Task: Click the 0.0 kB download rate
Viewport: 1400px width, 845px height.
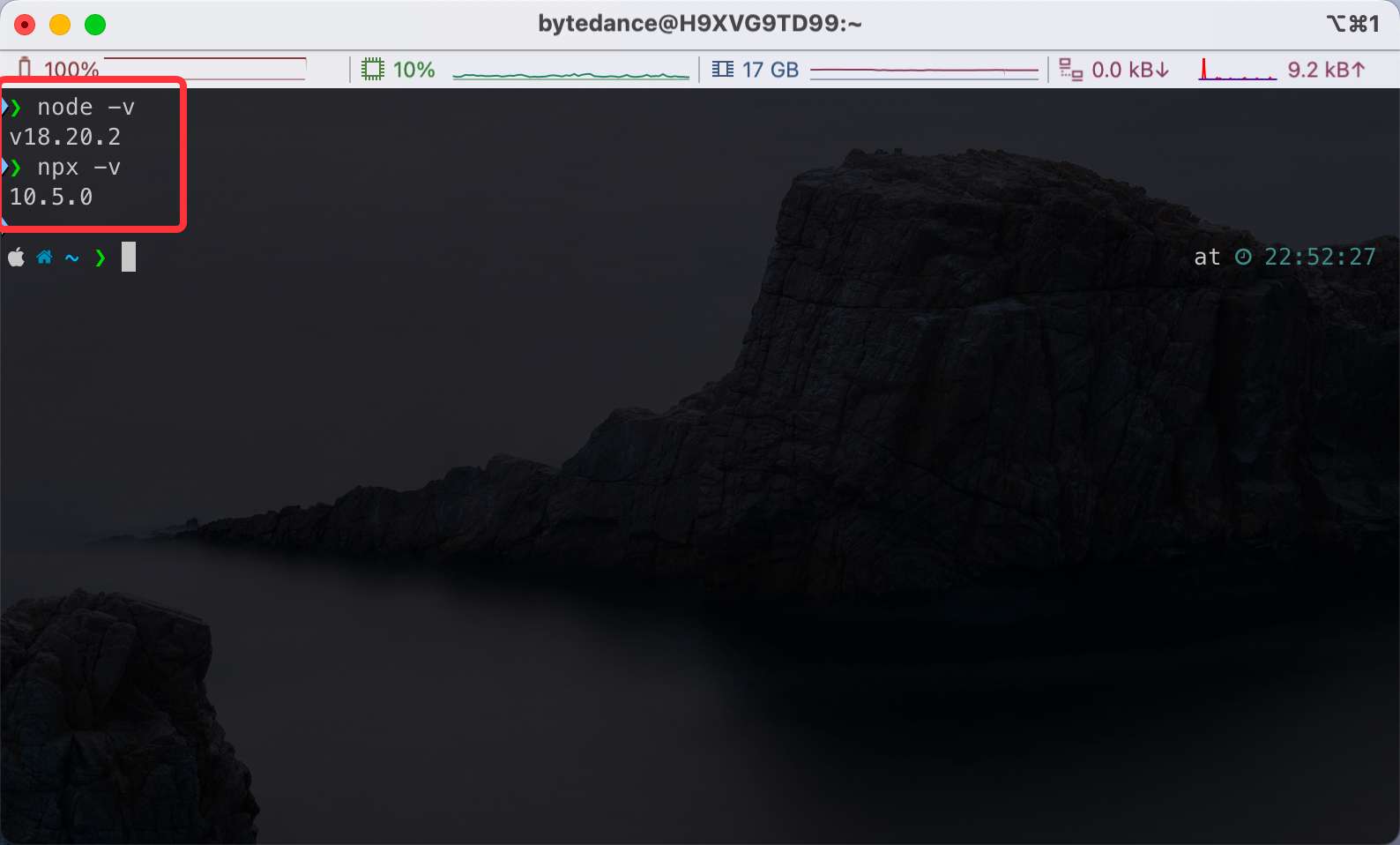Action: (1131, 70)
